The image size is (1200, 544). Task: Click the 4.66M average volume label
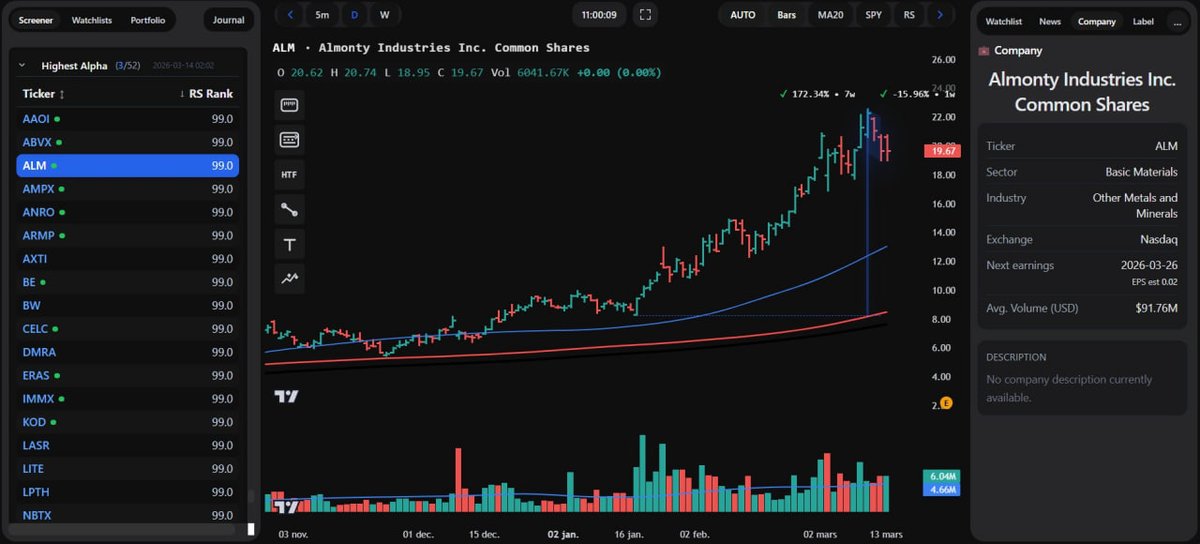pyautogui.click(x=944, y=490)
